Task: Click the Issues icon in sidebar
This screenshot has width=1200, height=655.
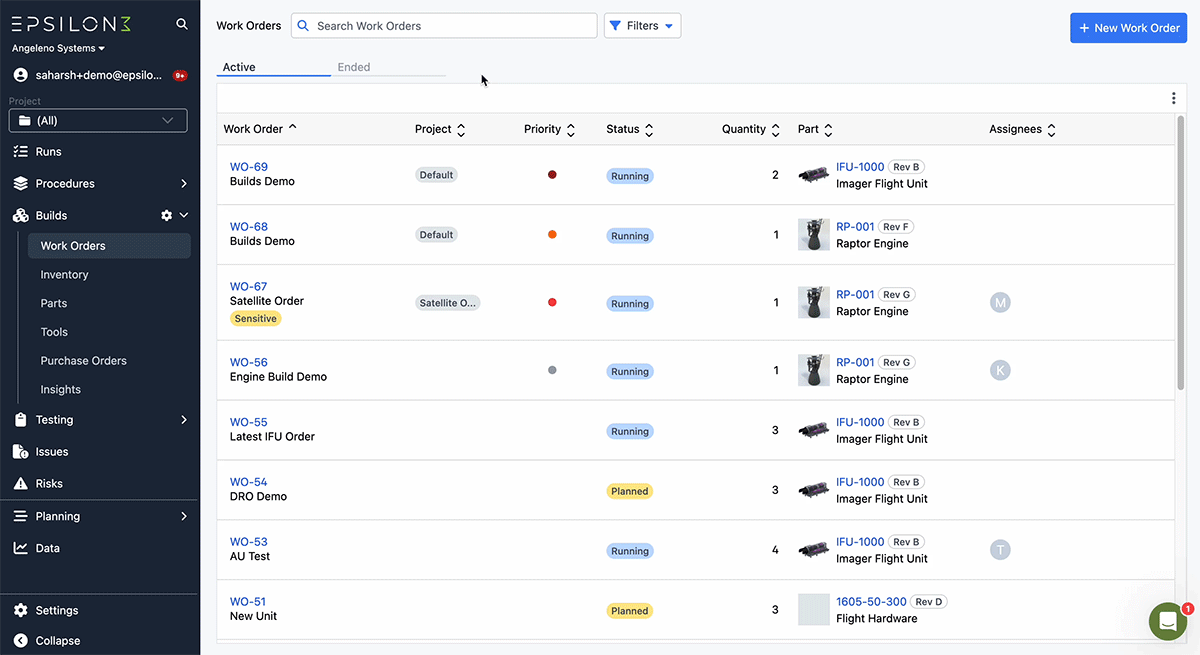Action: [20, 452]
